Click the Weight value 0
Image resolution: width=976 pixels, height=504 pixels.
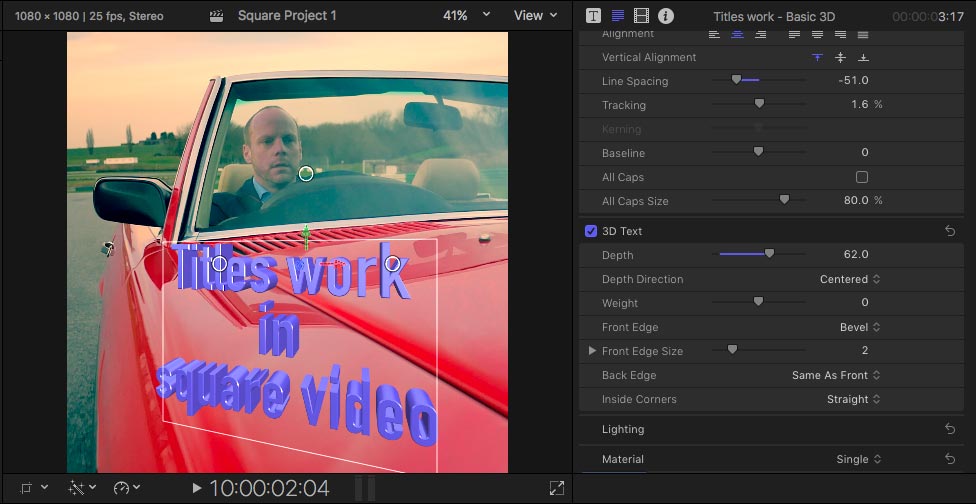[865, 302]
